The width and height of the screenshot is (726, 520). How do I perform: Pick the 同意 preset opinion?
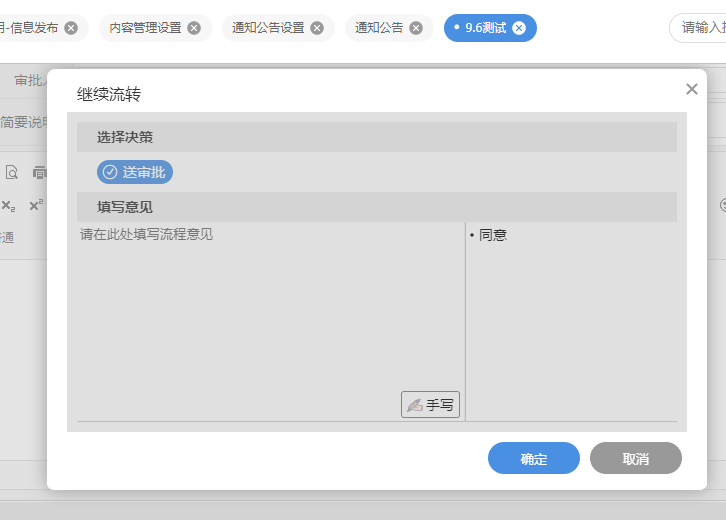pos(493,235)
